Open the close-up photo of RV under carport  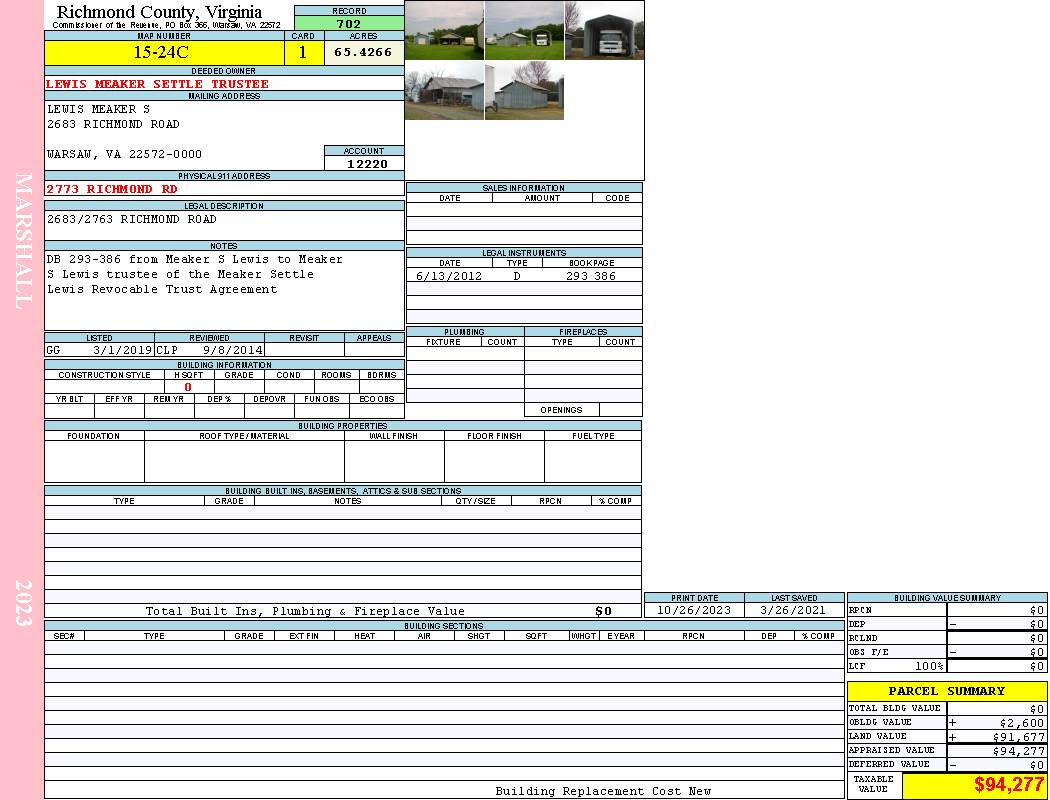pos(604,30)
